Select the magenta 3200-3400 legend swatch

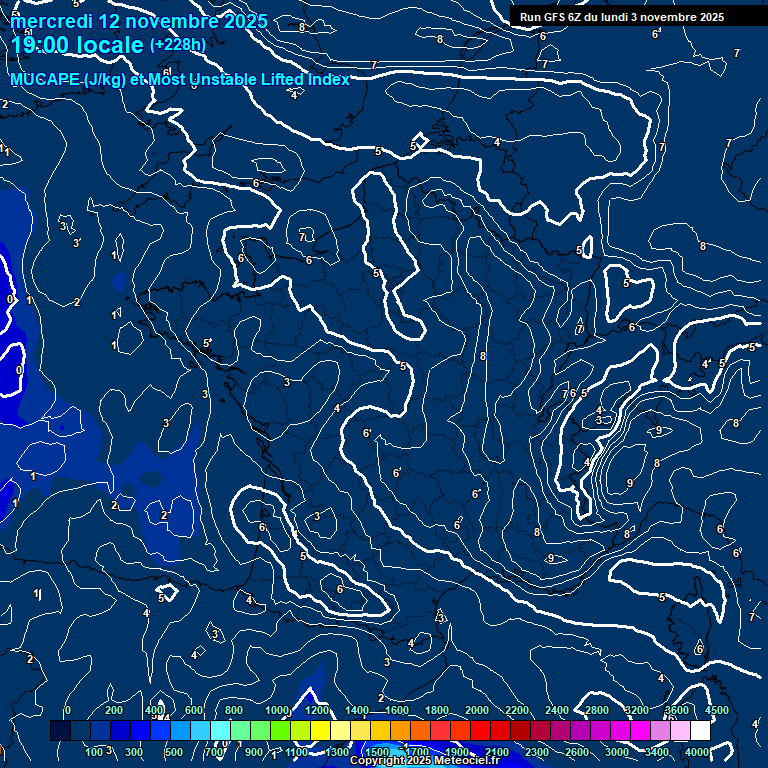[x=640, y=730]
